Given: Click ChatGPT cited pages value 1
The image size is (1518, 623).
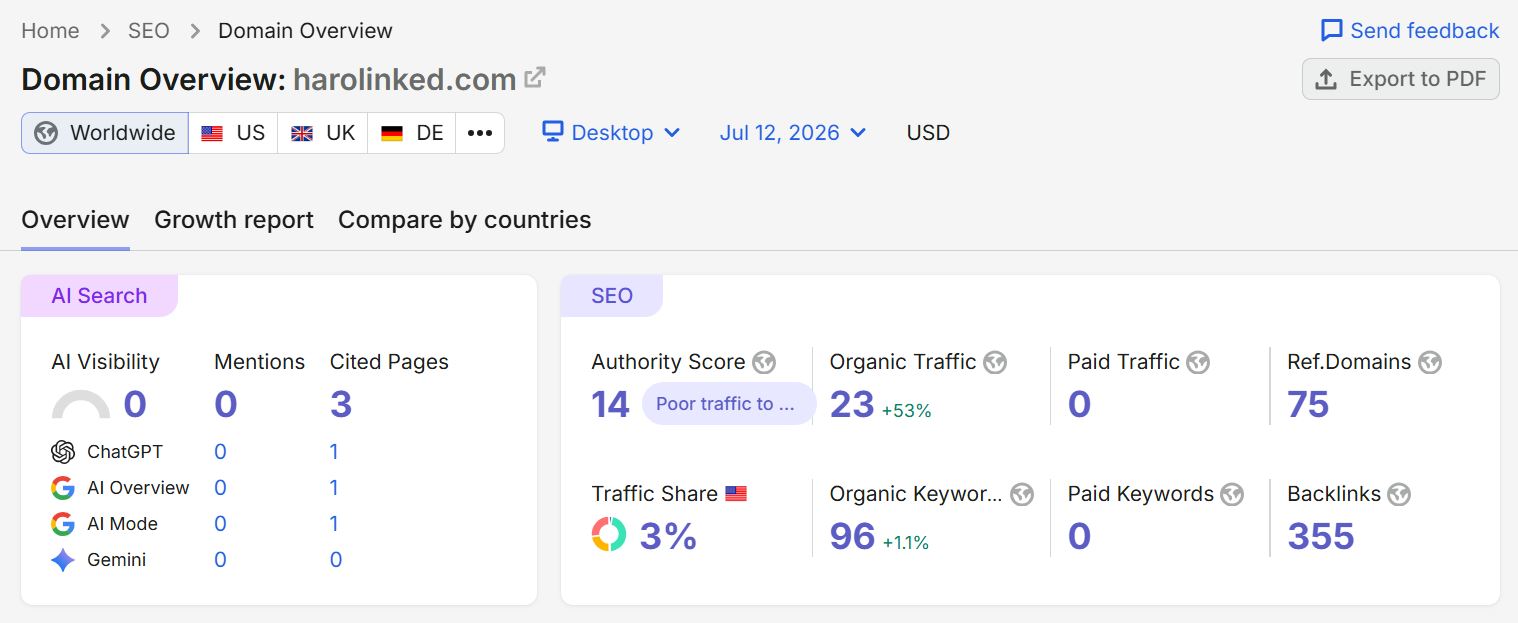Looking at the screenshot, I should pyautogui.click(x=334, y=452).
